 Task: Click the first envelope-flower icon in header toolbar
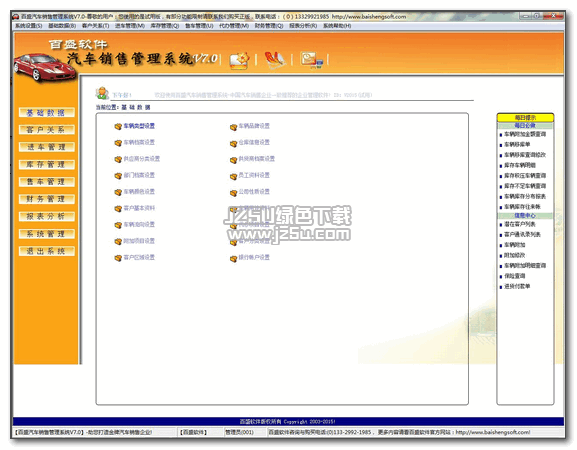pyautogui.click(x=239, y=60)
